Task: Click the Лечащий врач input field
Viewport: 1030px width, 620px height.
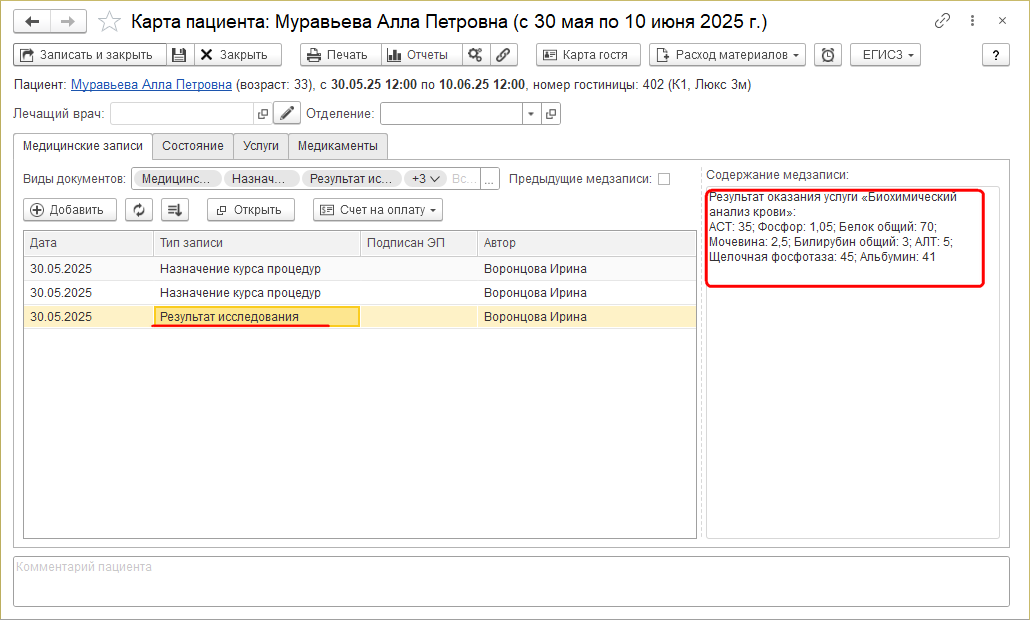Action: 182,114
